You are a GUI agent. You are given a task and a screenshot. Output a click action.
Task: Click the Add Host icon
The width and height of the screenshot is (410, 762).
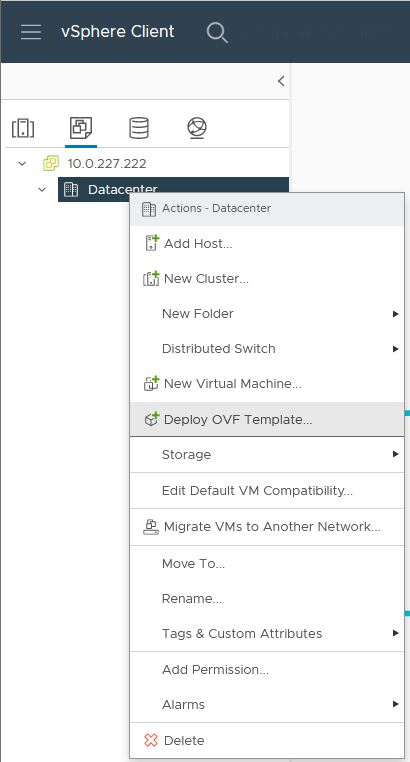click(152, 243)
